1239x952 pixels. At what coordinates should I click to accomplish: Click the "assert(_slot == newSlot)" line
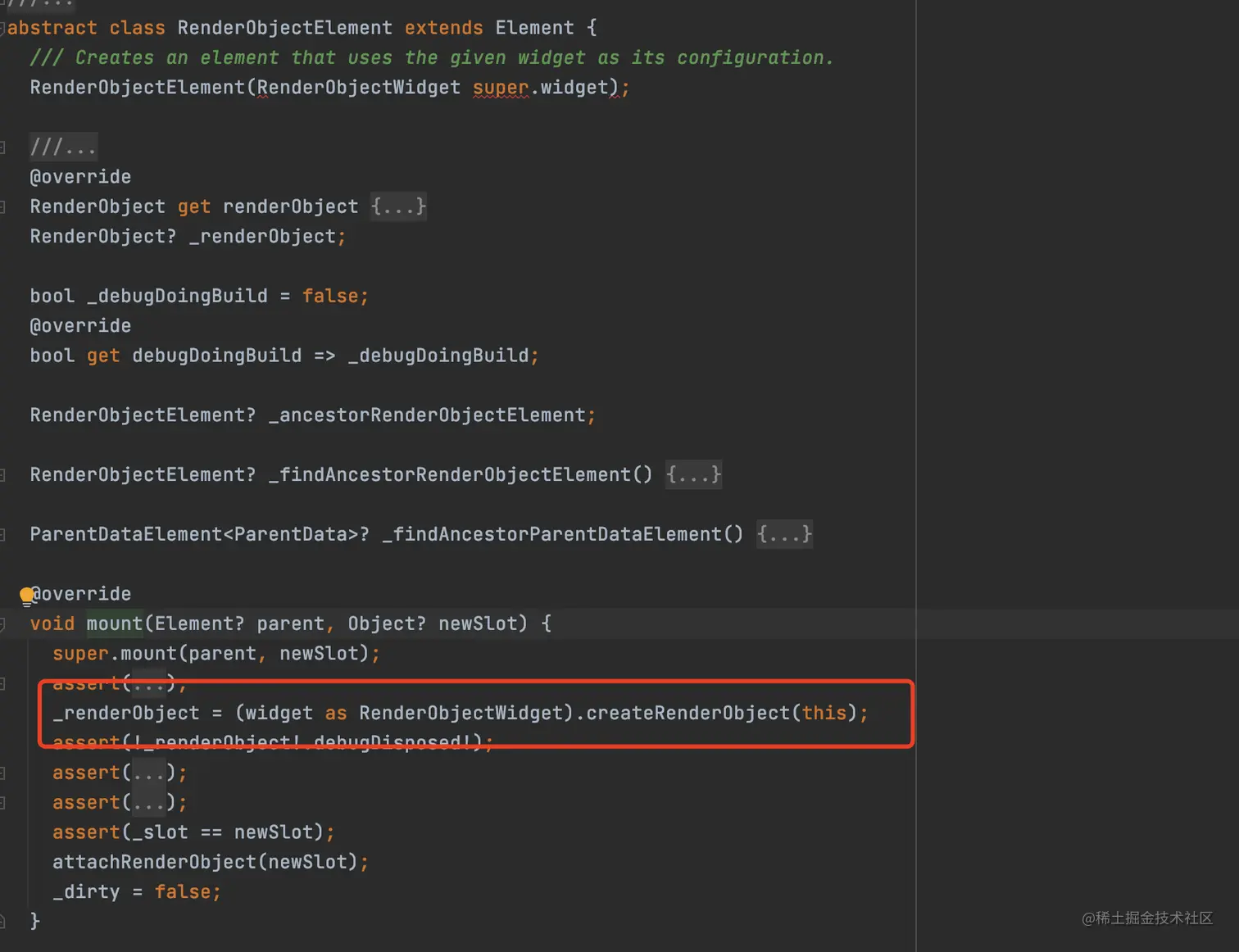[193, 832]
